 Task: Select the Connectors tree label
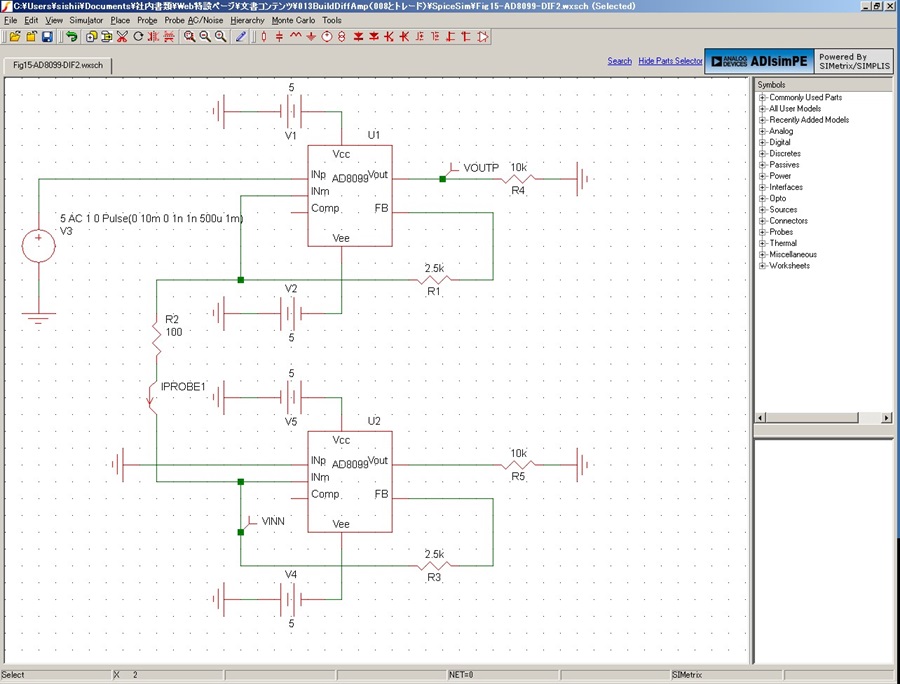788,221
